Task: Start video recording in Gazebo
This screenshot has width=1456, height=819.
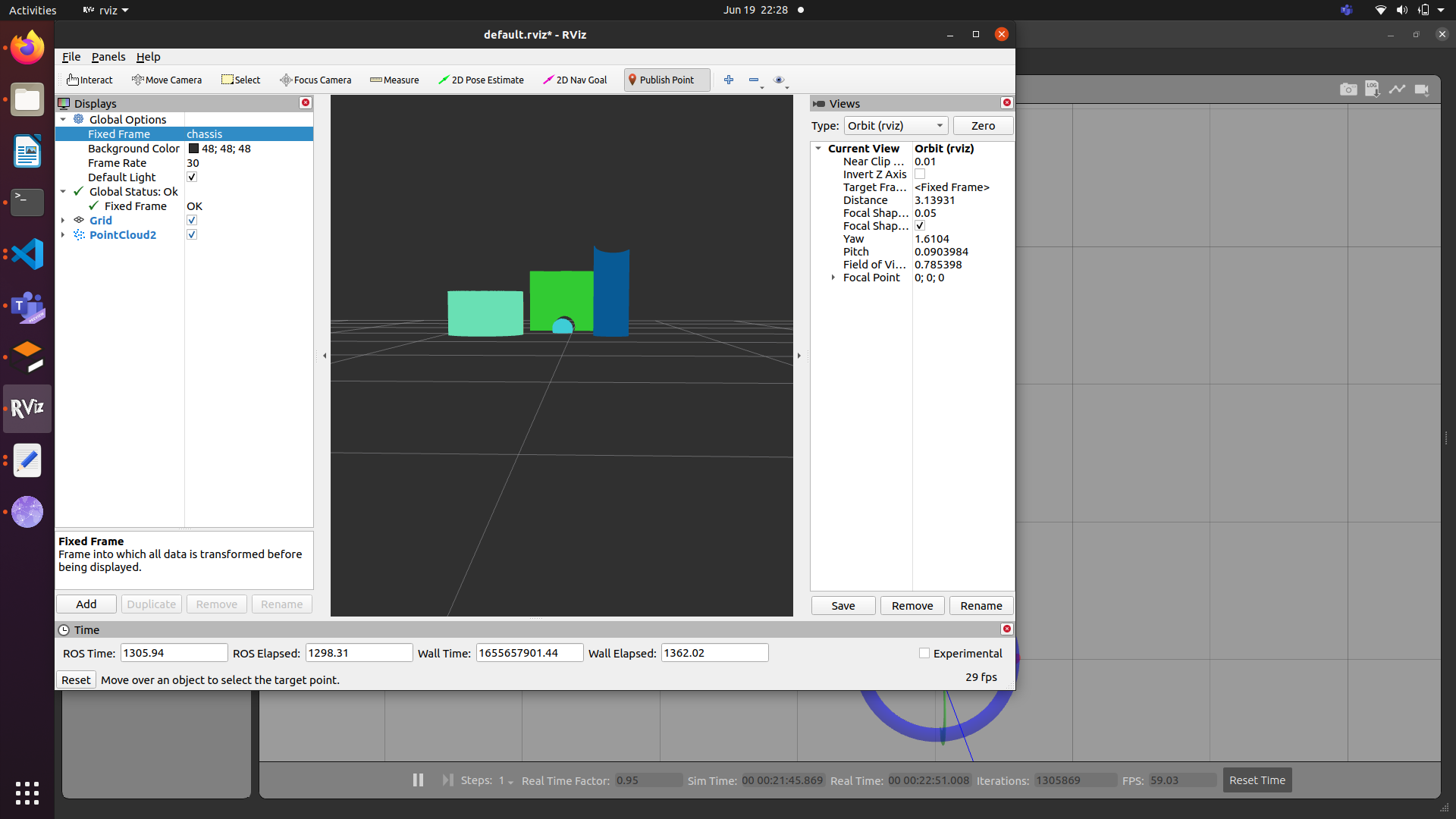Action: (1423, 89)
